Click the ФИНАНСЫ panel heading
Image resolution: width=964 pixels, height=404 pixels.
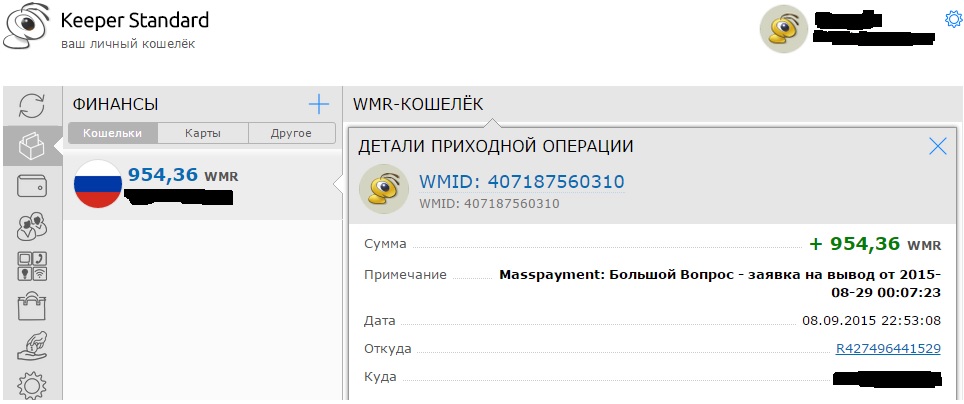pyautogui.click(x=116, y=105)
